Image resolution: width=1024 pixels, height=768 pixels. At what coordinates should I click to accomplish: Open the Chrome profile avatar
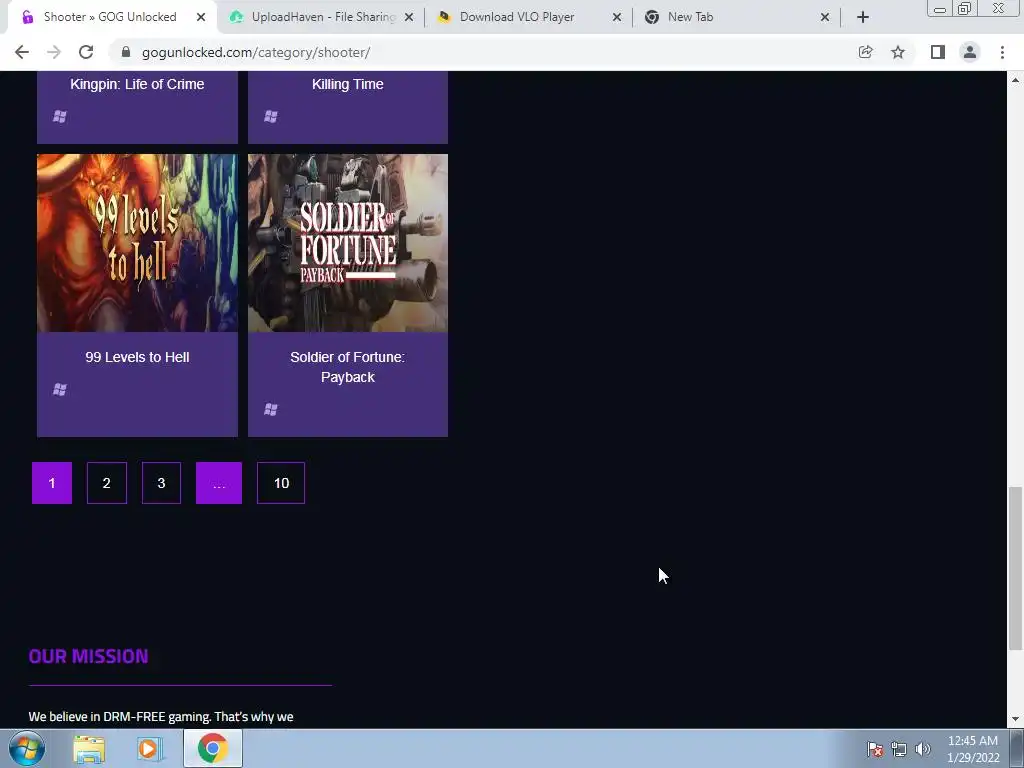[970, 52]
